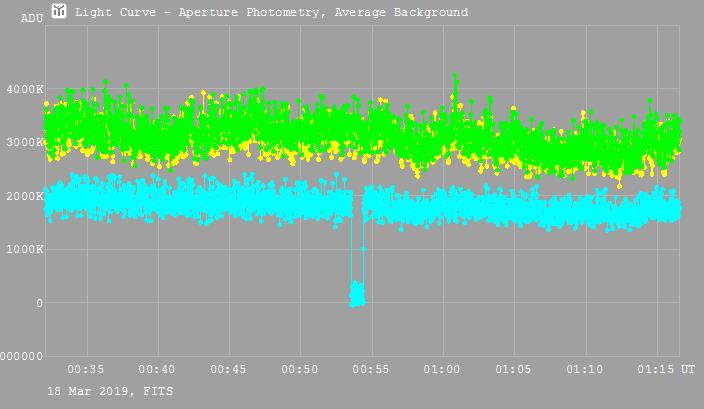This screenshot has height=409, width=704.
Task: Click the 1000K y-axis label
Action: coord(25,250)
